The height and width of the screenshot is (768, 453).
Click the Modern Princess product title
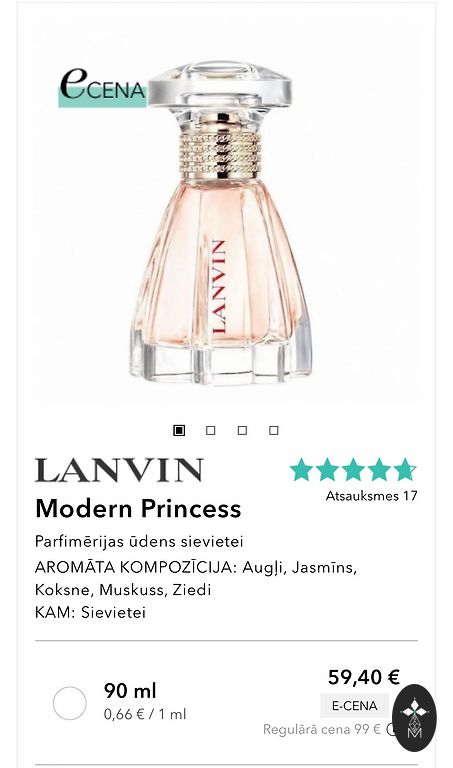click(x=138, y=508)
